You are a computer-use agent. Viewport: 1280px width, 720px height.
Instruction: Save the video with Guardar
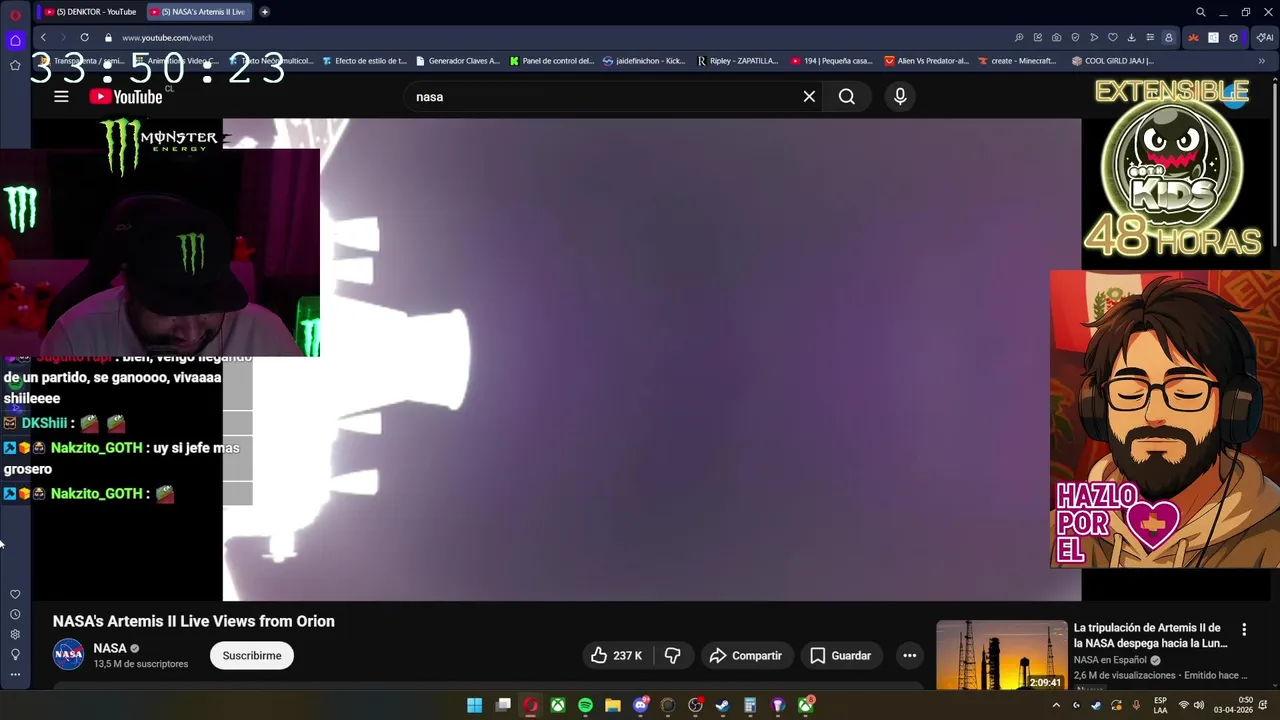click(x=840, y=656)
